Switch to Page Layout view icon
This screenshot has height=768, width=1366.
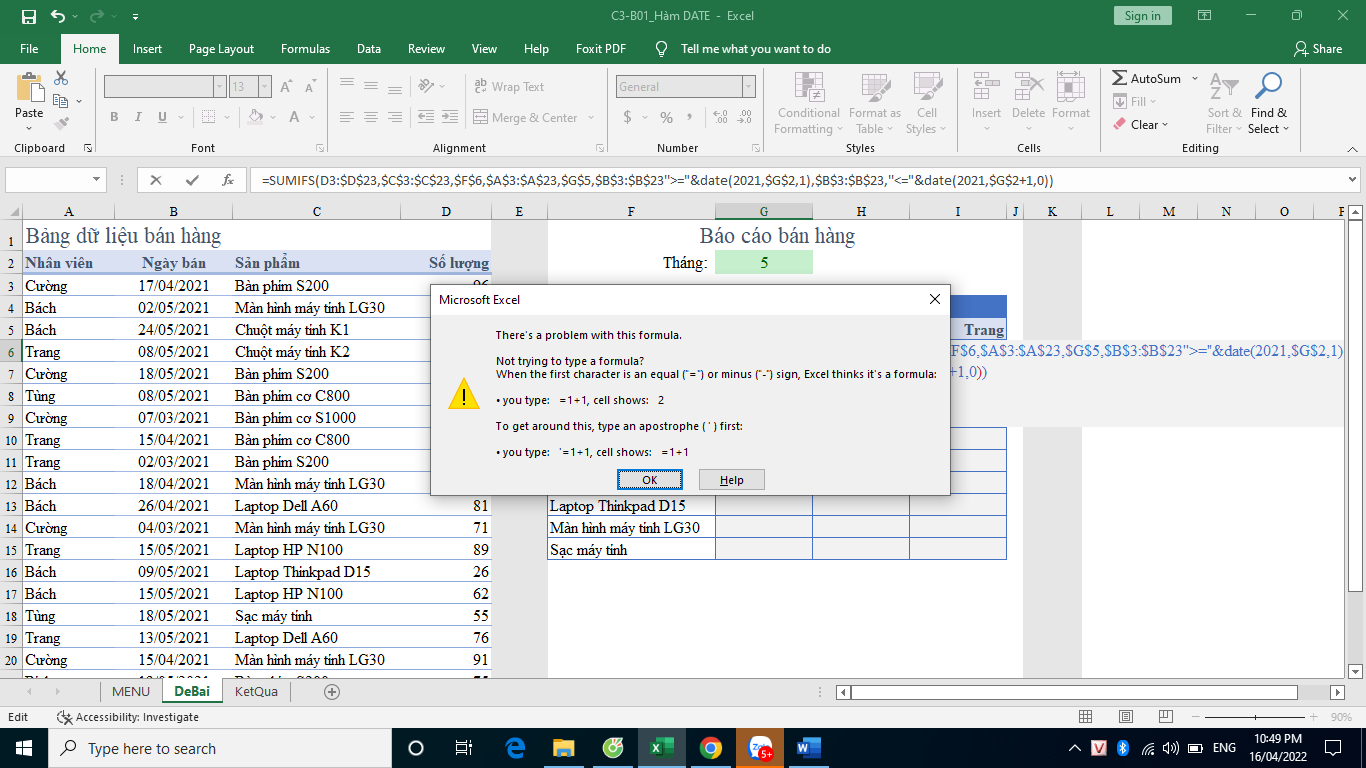1126,717
